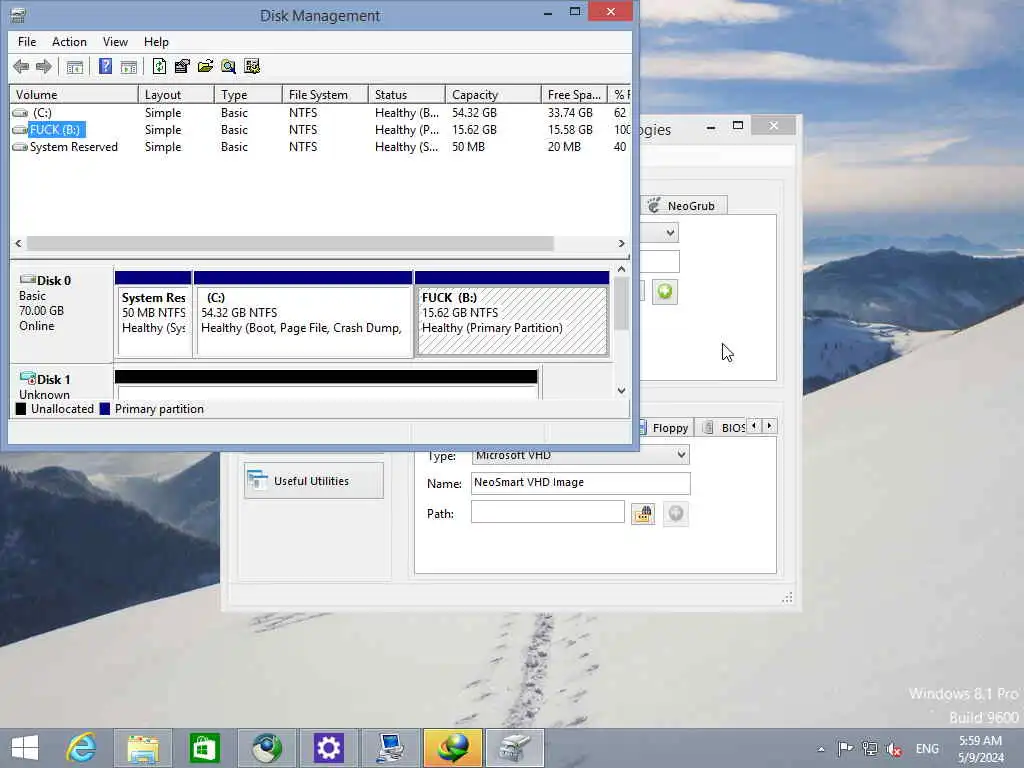Switch to Disk Management taskbar icon

[x=515, y=748]
